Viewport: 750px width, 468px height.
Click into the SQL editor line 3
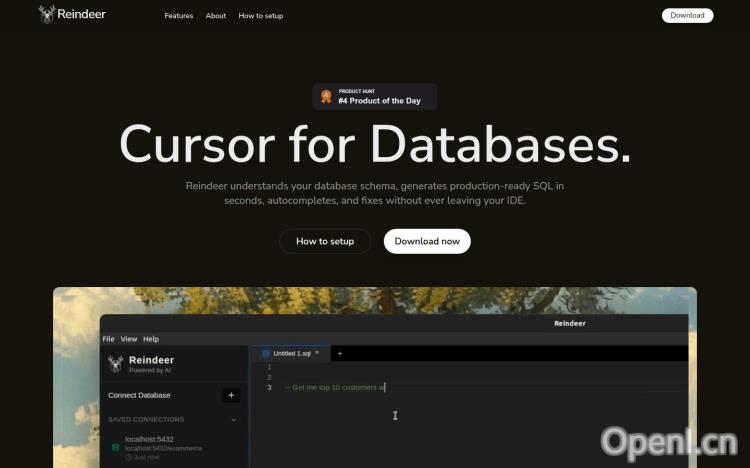[x=450, y=387]
